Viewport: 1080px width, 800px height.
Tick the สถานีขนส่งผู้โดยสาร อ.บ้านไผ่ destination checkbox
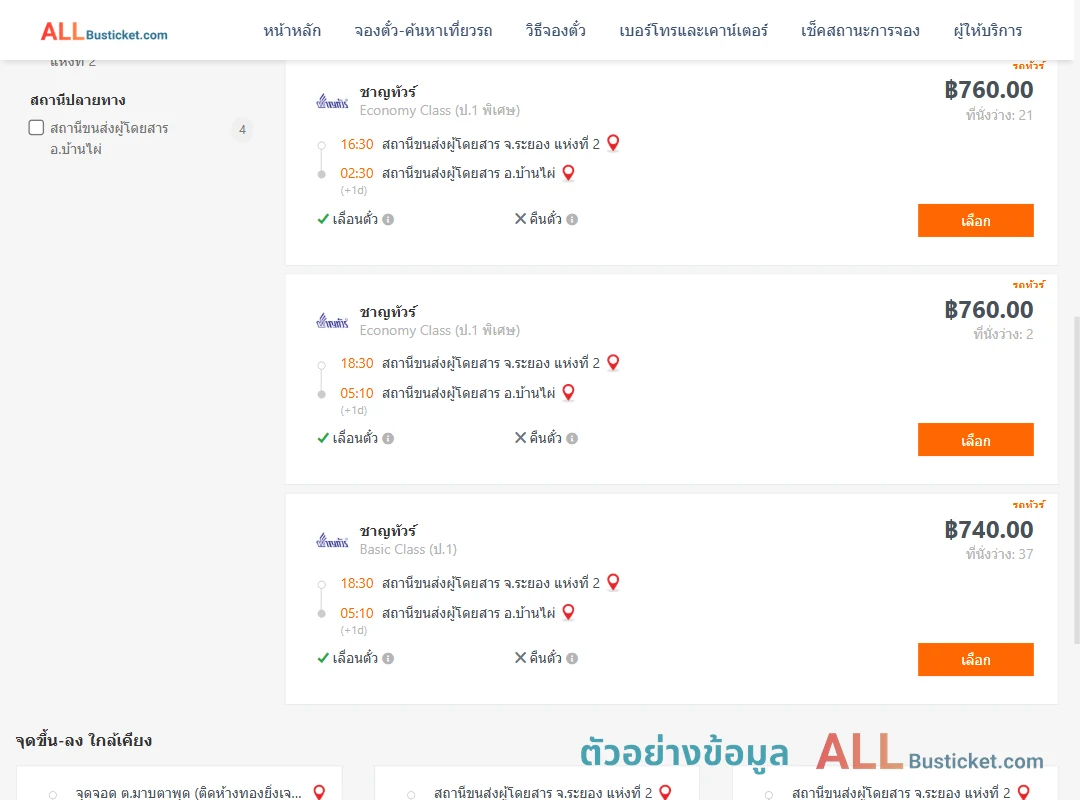click(37, 127)
